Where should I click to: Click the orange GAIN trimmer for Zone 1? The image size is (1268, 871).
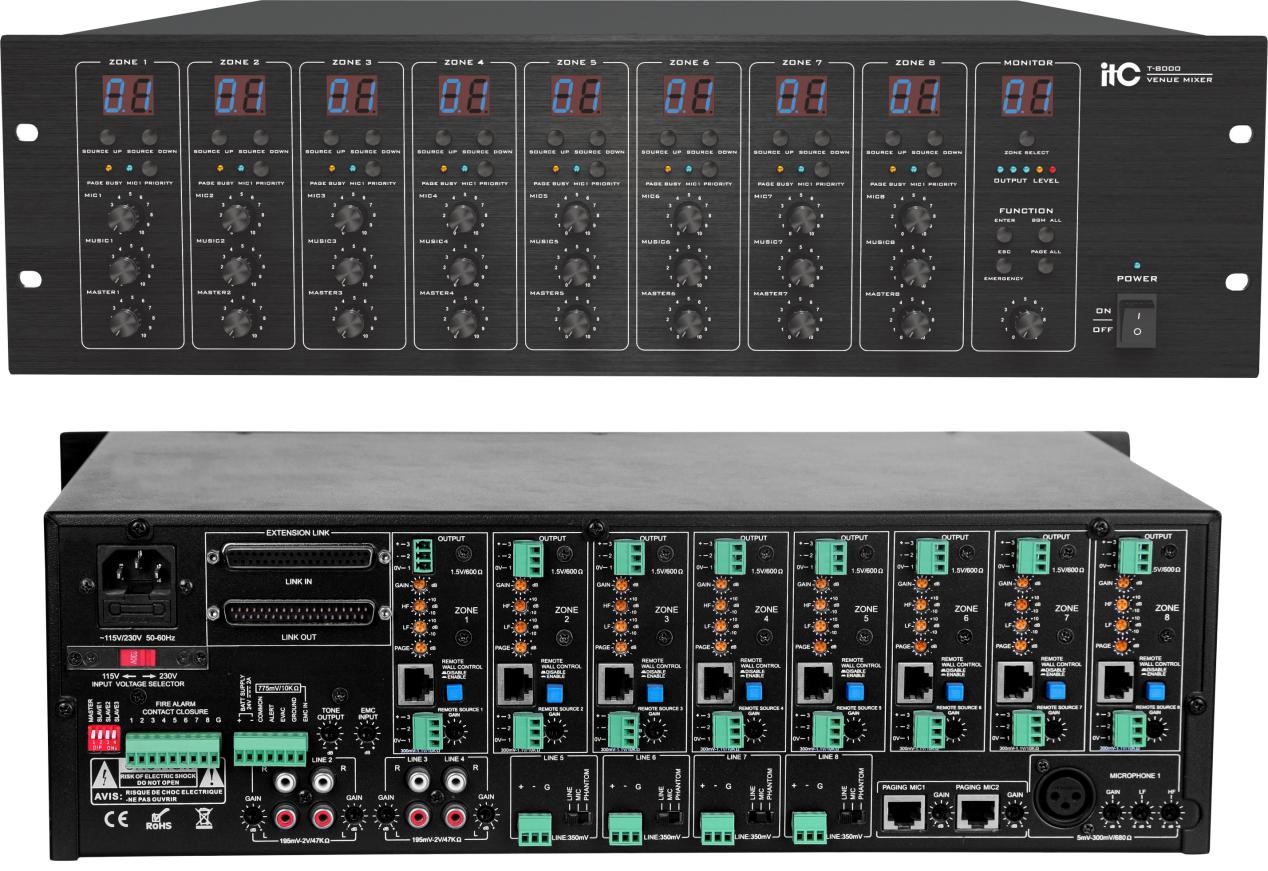(x=420, y=584)
